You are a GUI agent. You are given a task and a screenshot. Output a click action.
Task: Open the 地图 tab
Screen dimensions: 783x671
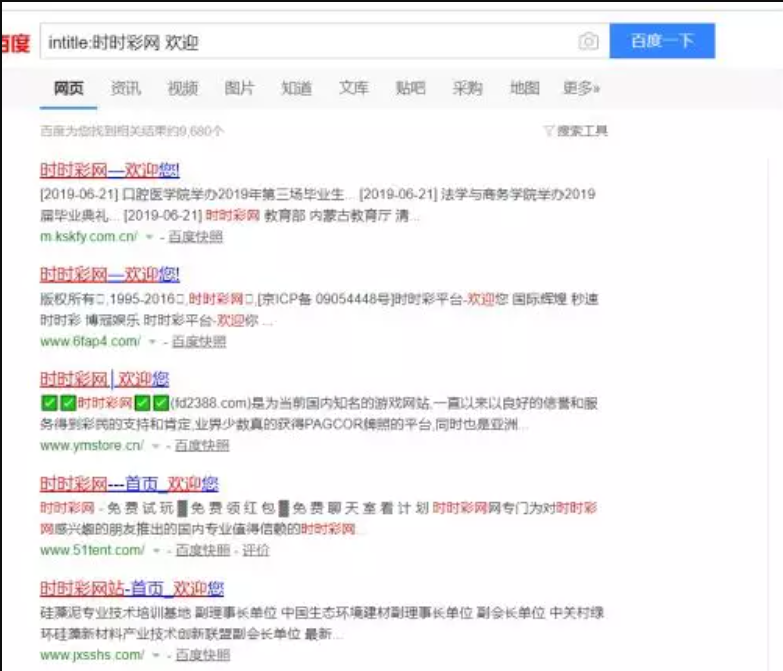pos(524,88)
